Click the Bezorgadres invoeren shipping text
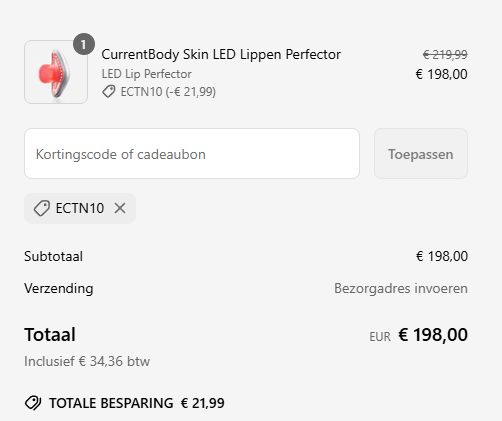The width and height of the screenshot is (502, 421). click(x=401, y=288)
